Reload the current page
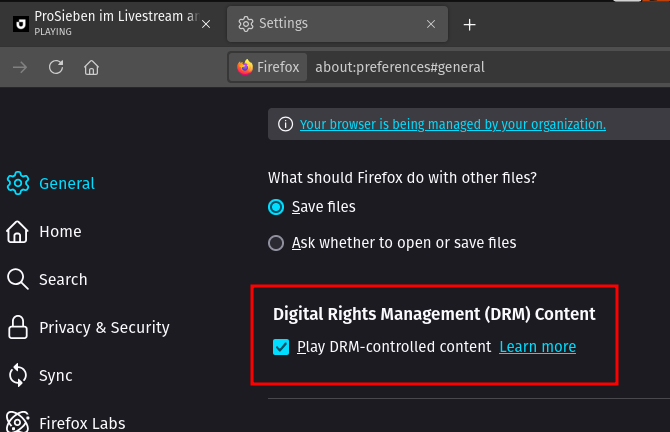670x432 pixels. pyautogui.click(x=56, y=67)
